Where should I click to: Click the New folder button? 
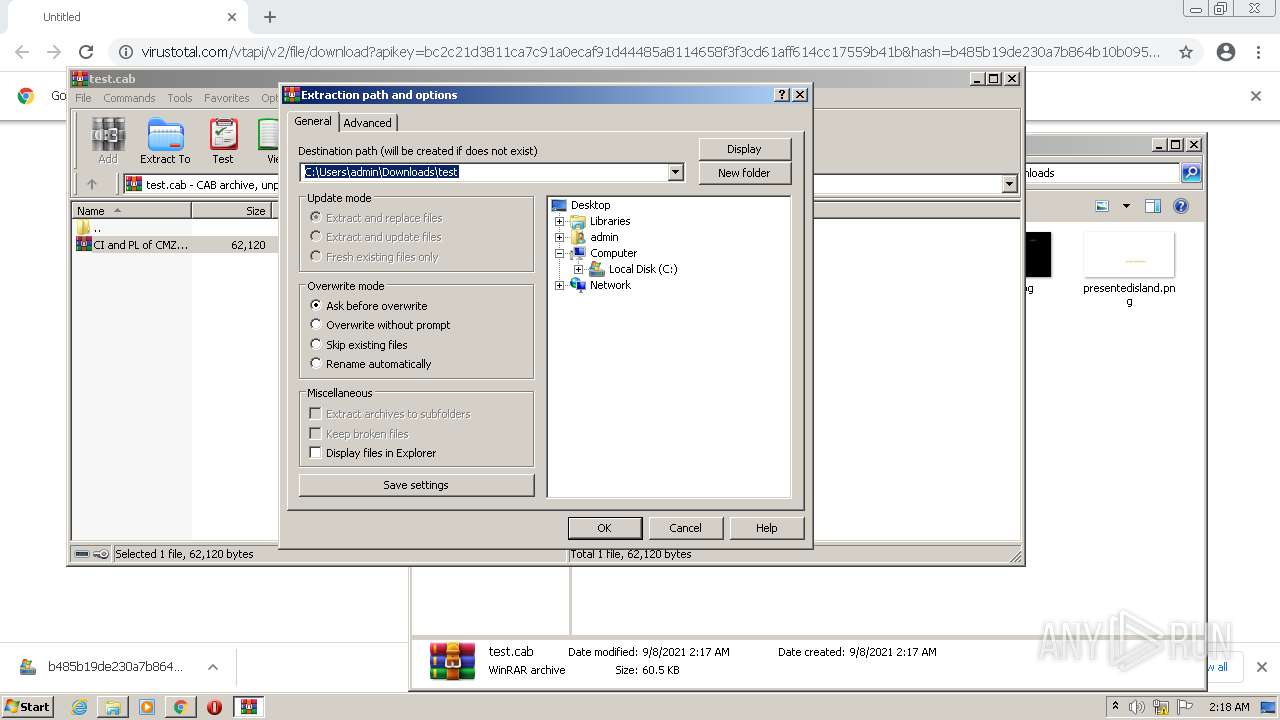point(744,173)
